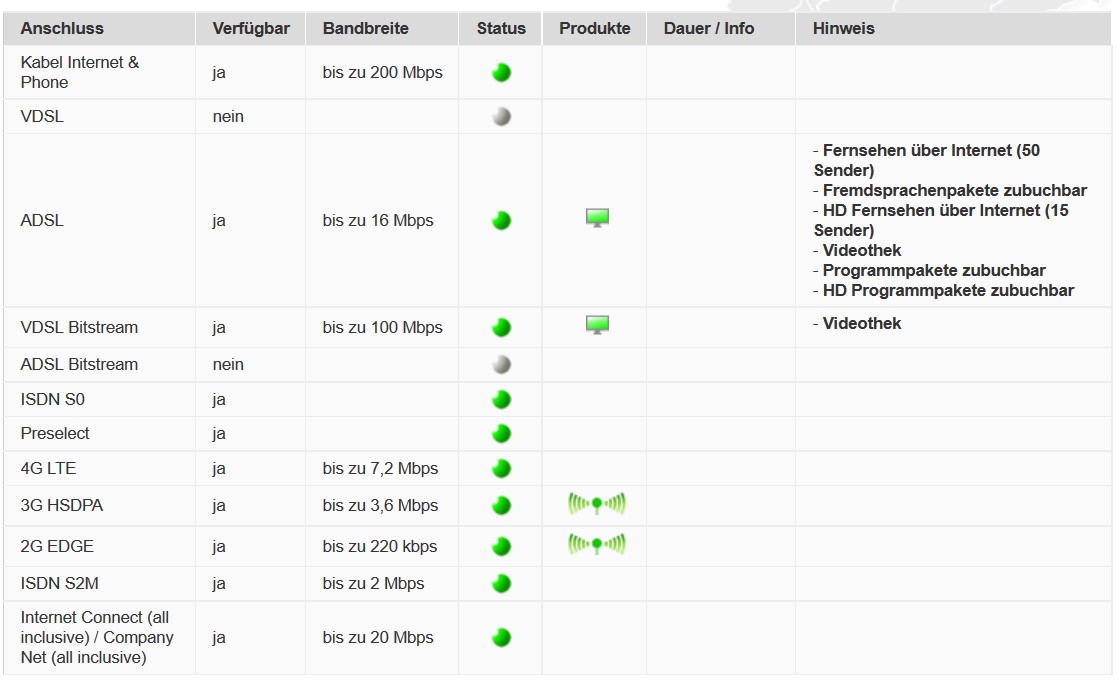Click 'Fremdsprachenpakete zubuchbar' in the ADSL hints
This screenshot has height=687, width=1119.
(x=954, y=190)
